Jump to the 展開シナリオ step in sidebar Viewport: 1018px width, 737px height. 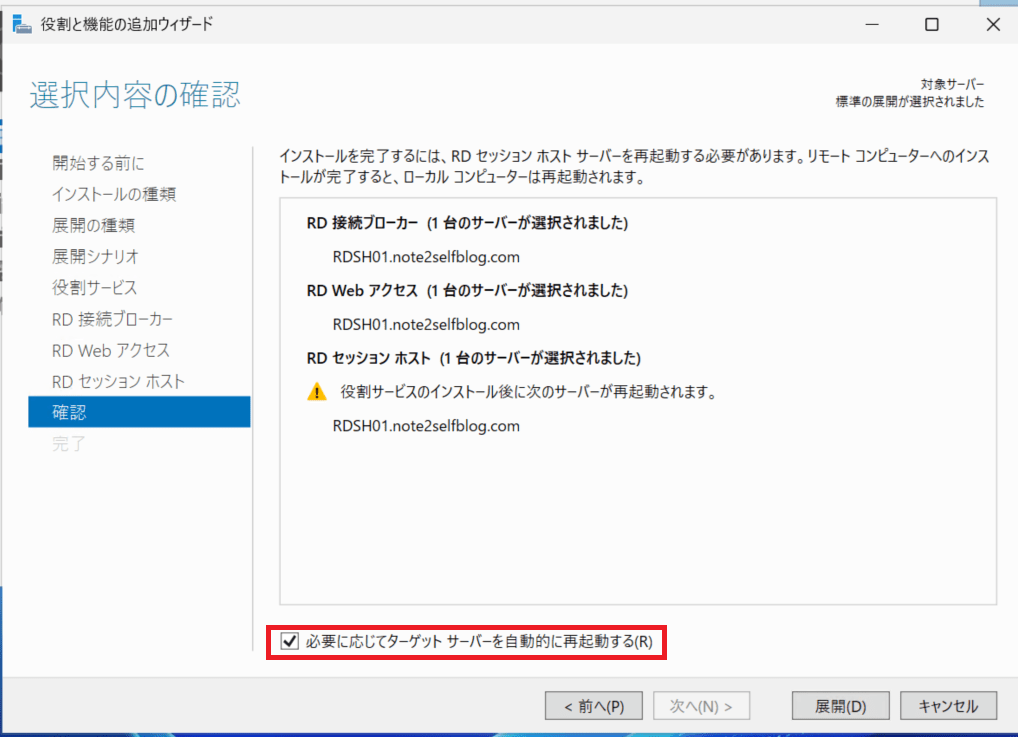(x=95, y=256)
